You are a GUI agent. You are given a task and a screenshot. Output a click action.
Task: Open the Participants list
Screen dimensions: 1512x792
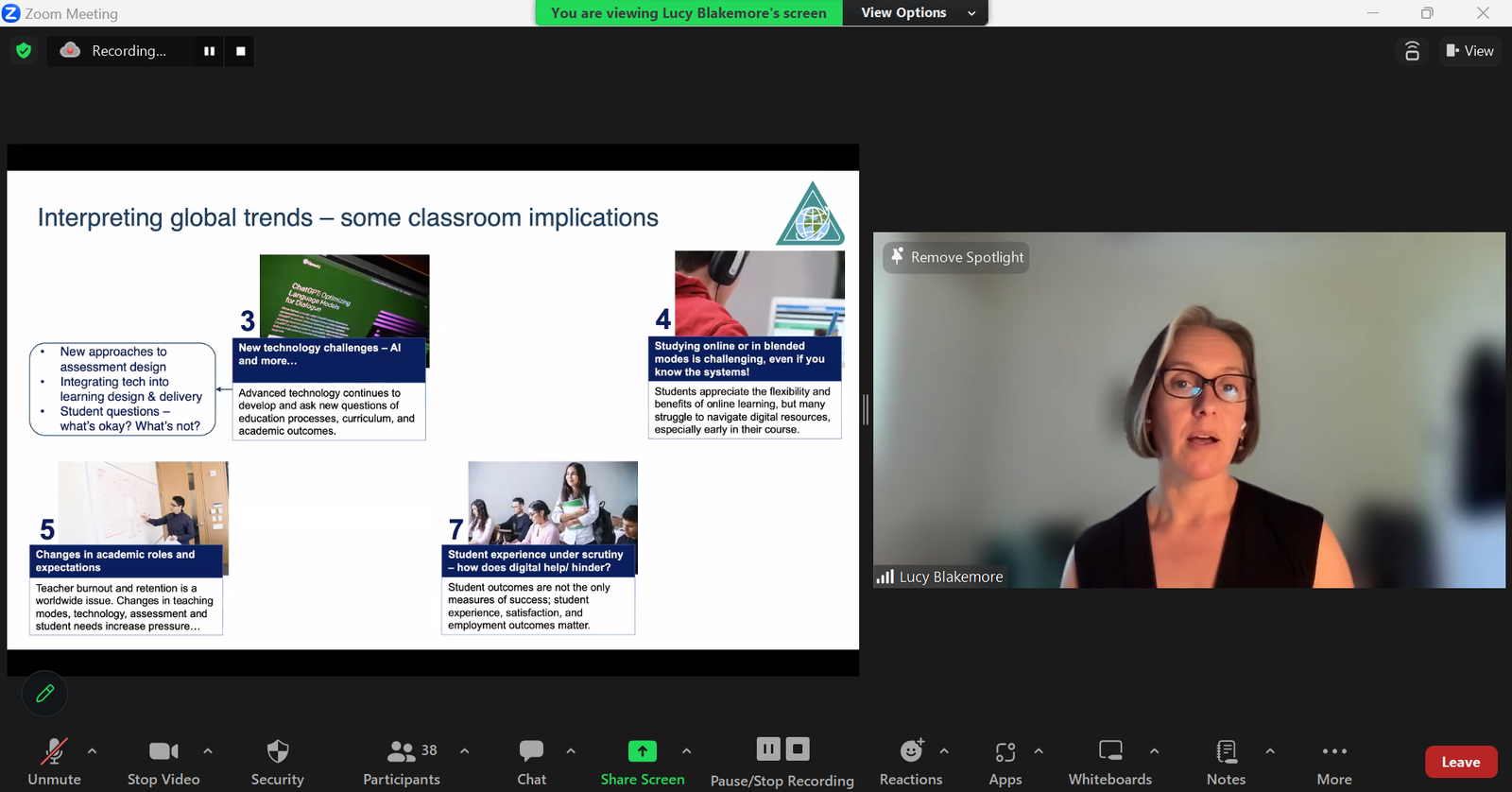[x=402, y=761]
